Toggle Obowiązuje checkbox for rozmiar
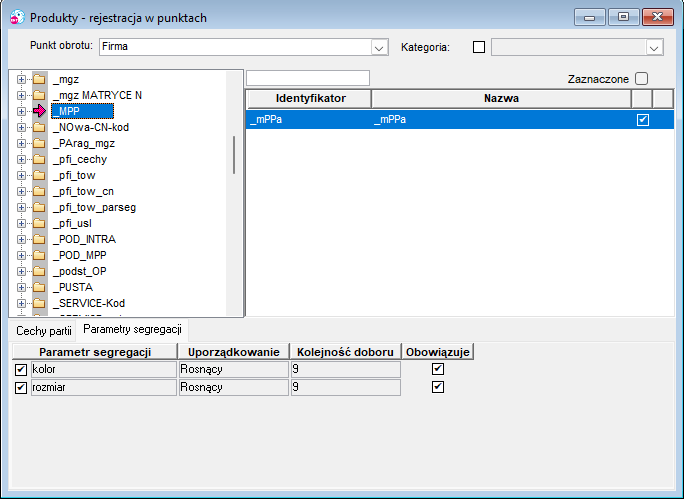The image size is (685, 499). 438,387
